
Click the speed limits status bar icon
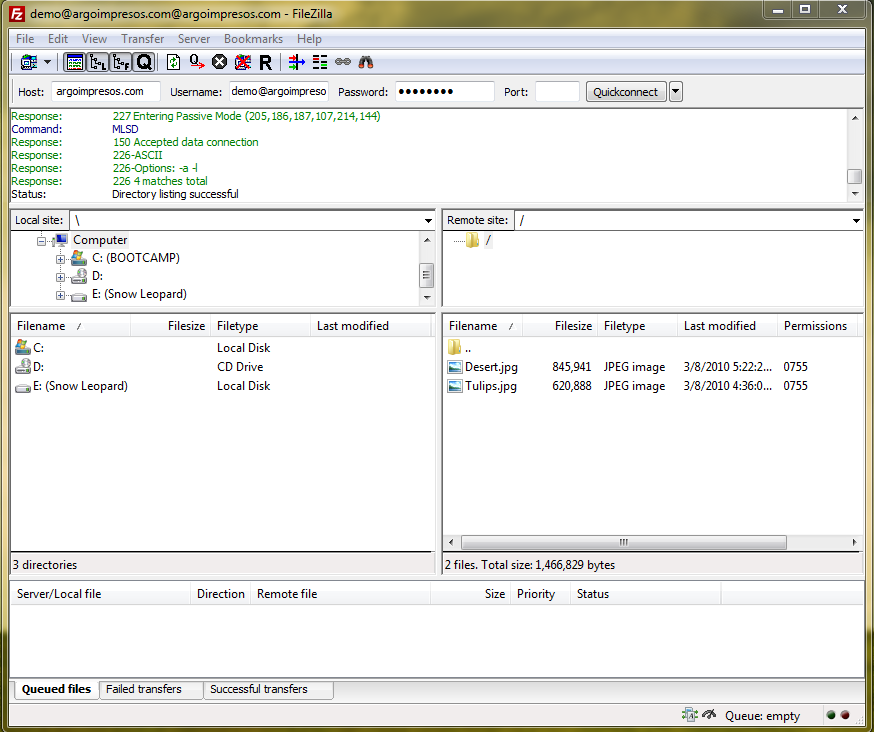pyautogui.click(x=709, y=714)
